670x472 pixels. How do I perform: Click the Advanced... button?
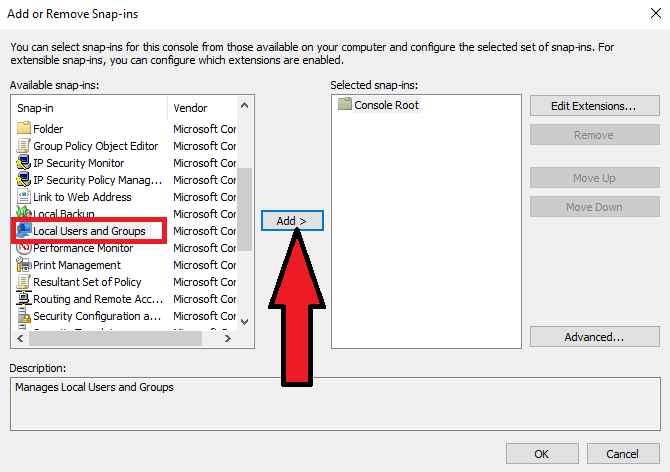[x=594, y=337]
